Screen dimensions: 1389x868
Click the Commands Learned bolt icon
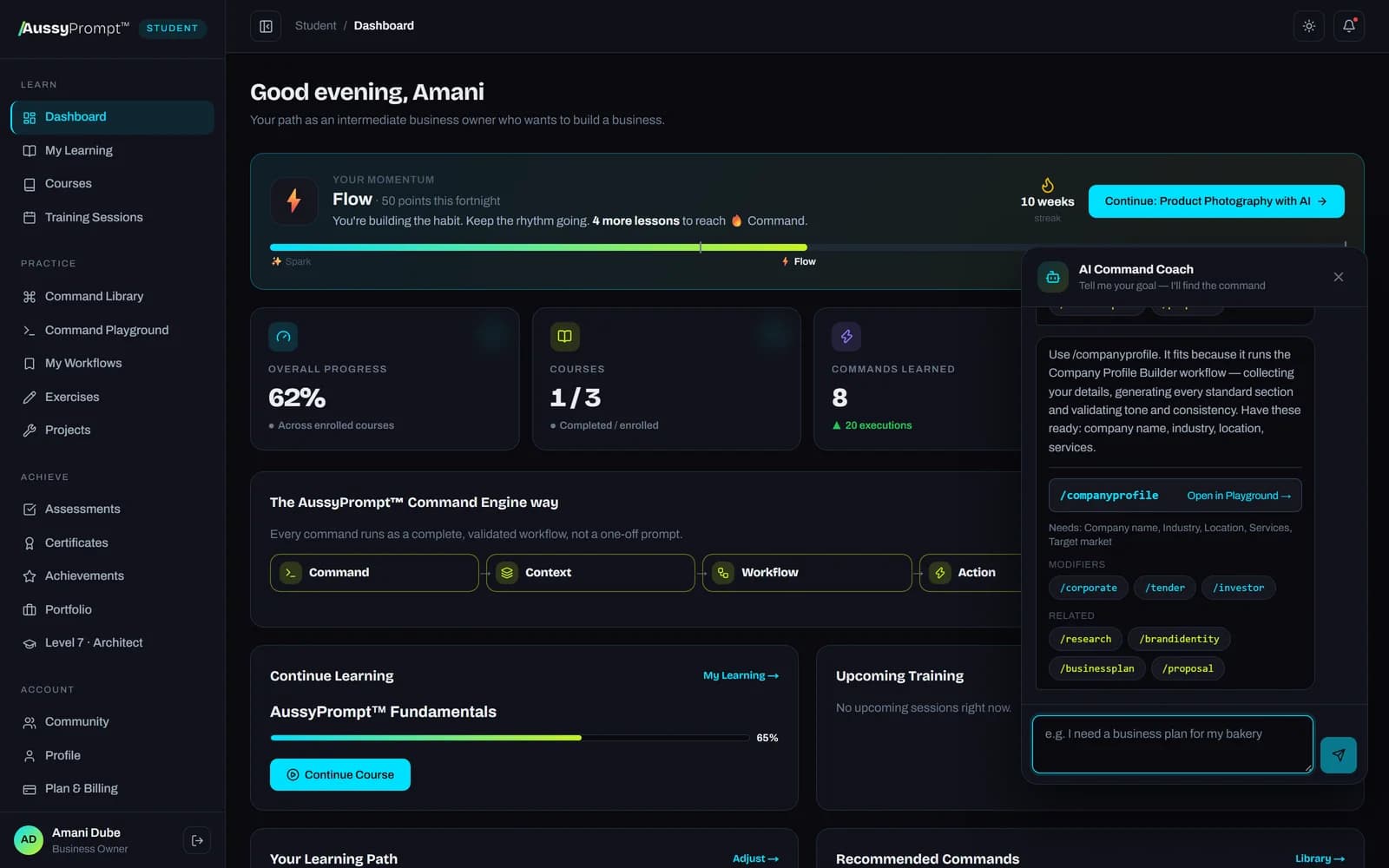pyautogui.click(x=846, y=337)
